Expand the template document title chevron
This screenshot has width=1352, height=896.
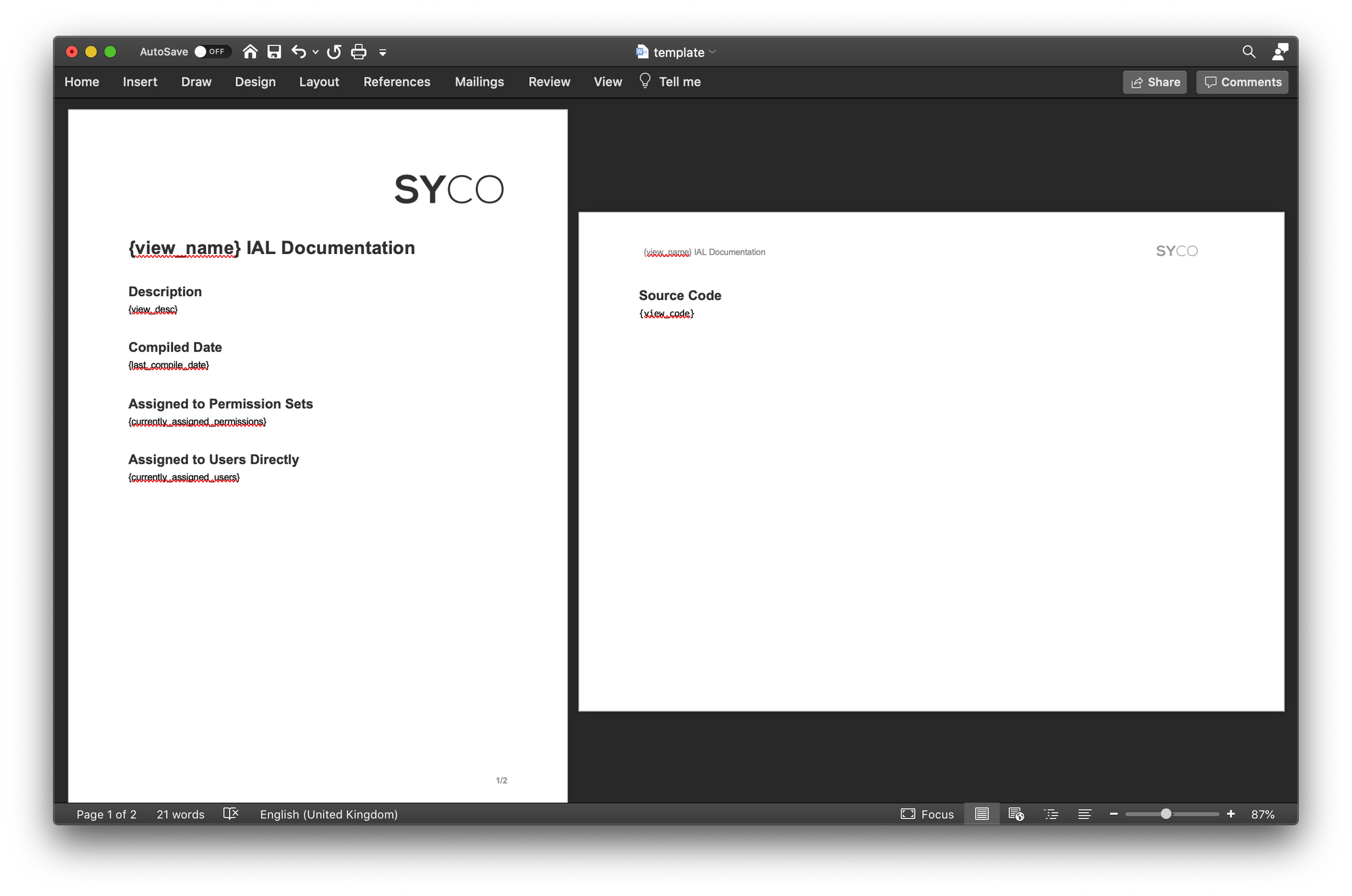tap(713, 52)
